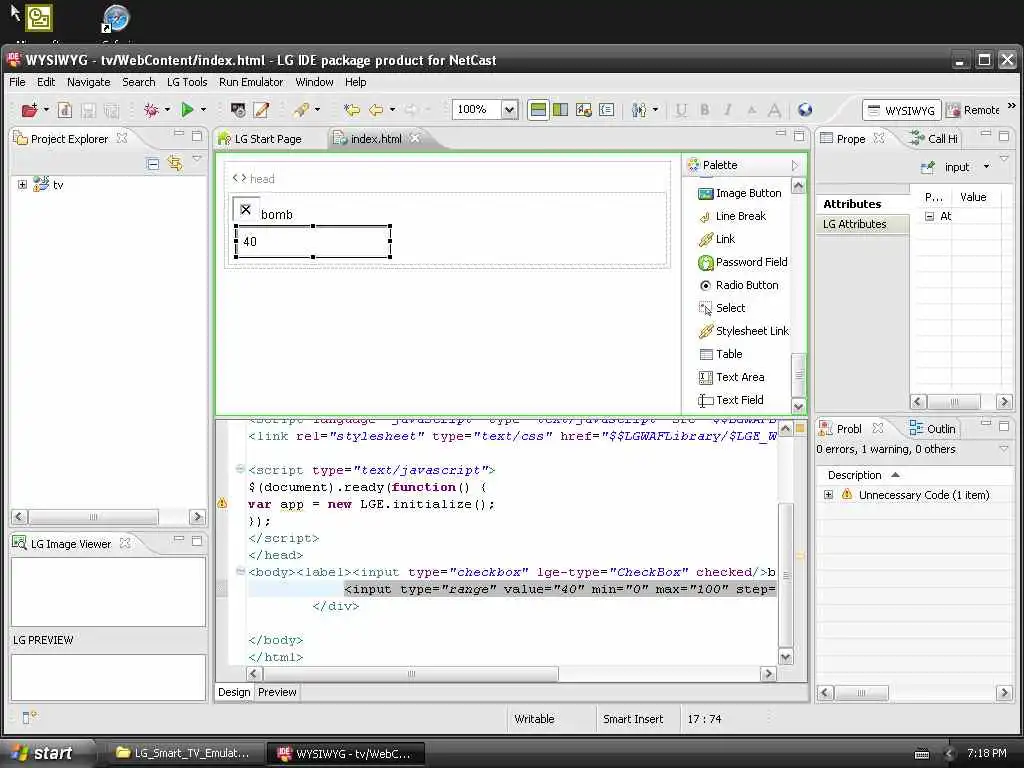Show source-only view icon
Image resolution: width=1024 pixels, height=768 pixels.
pos(607,110)
